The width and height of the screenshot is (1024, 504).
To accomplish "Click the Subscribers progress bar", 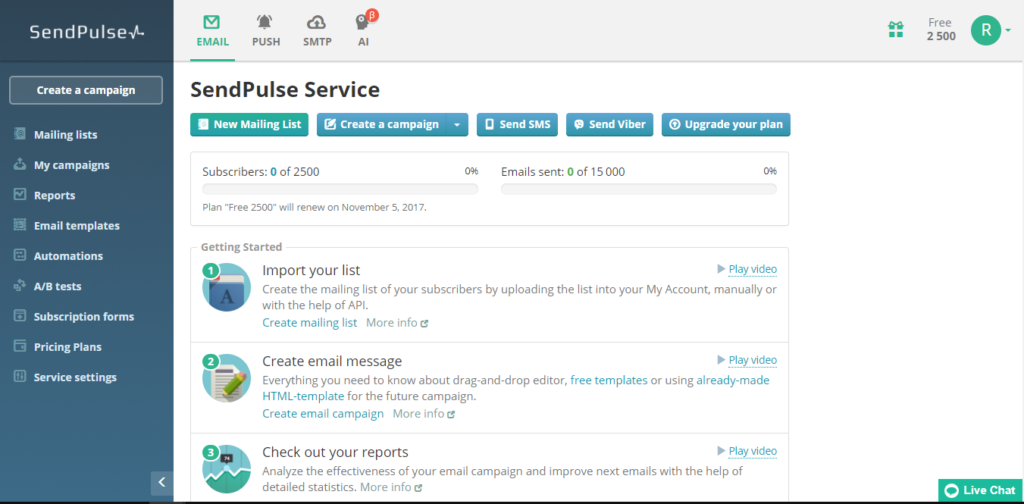I will pos(340,189).
